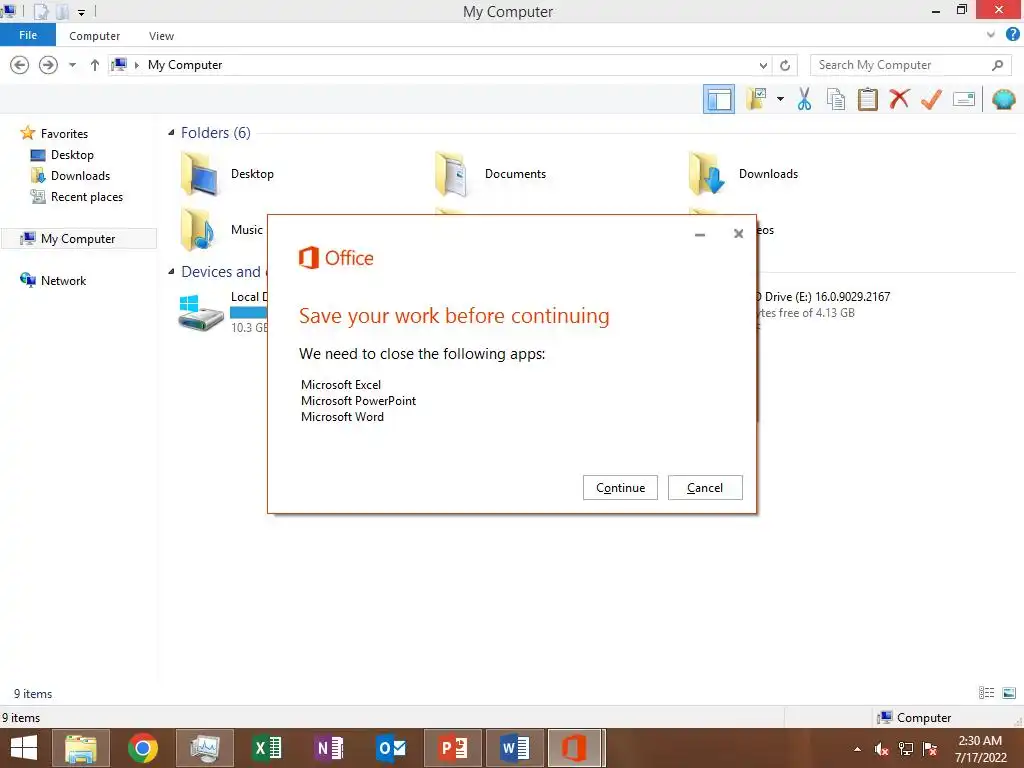1024x768 pixels.
Task: Select Downloads under Favorites
Action: pyautogui.click(x=80, y=176)
